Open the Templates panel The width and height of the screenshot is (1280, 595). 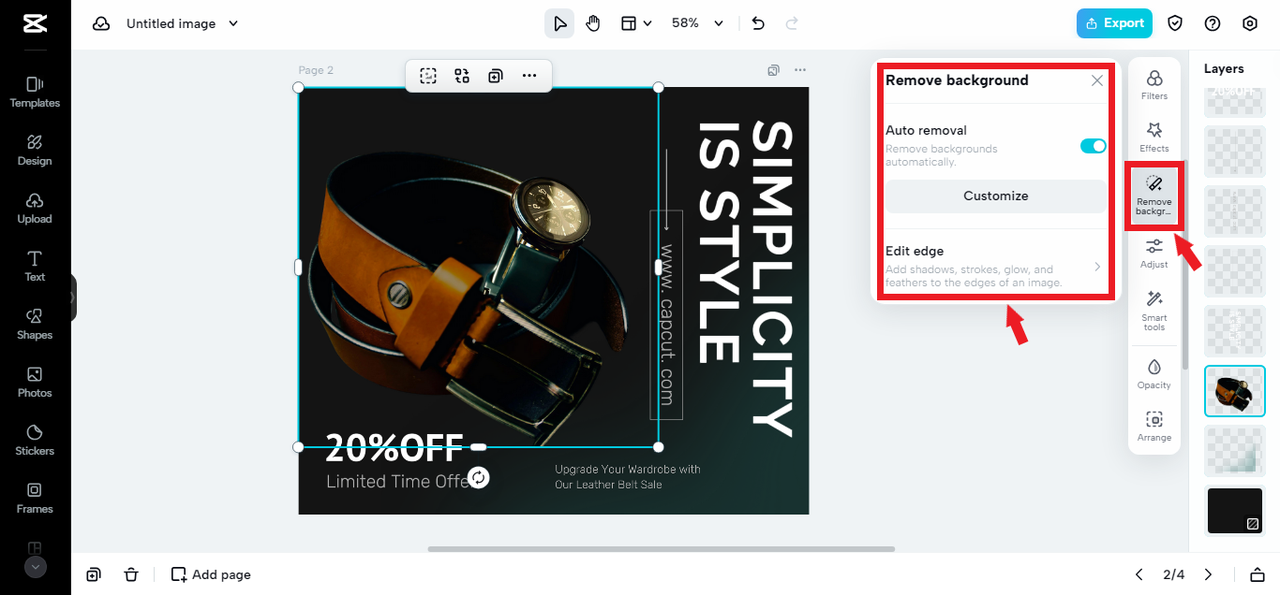point(35,92)
